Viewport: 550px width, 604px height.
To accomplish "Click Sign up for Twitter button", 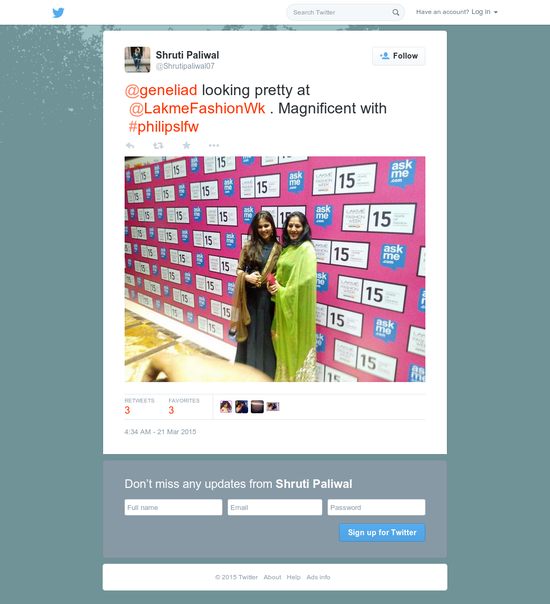I will [382, 532].
